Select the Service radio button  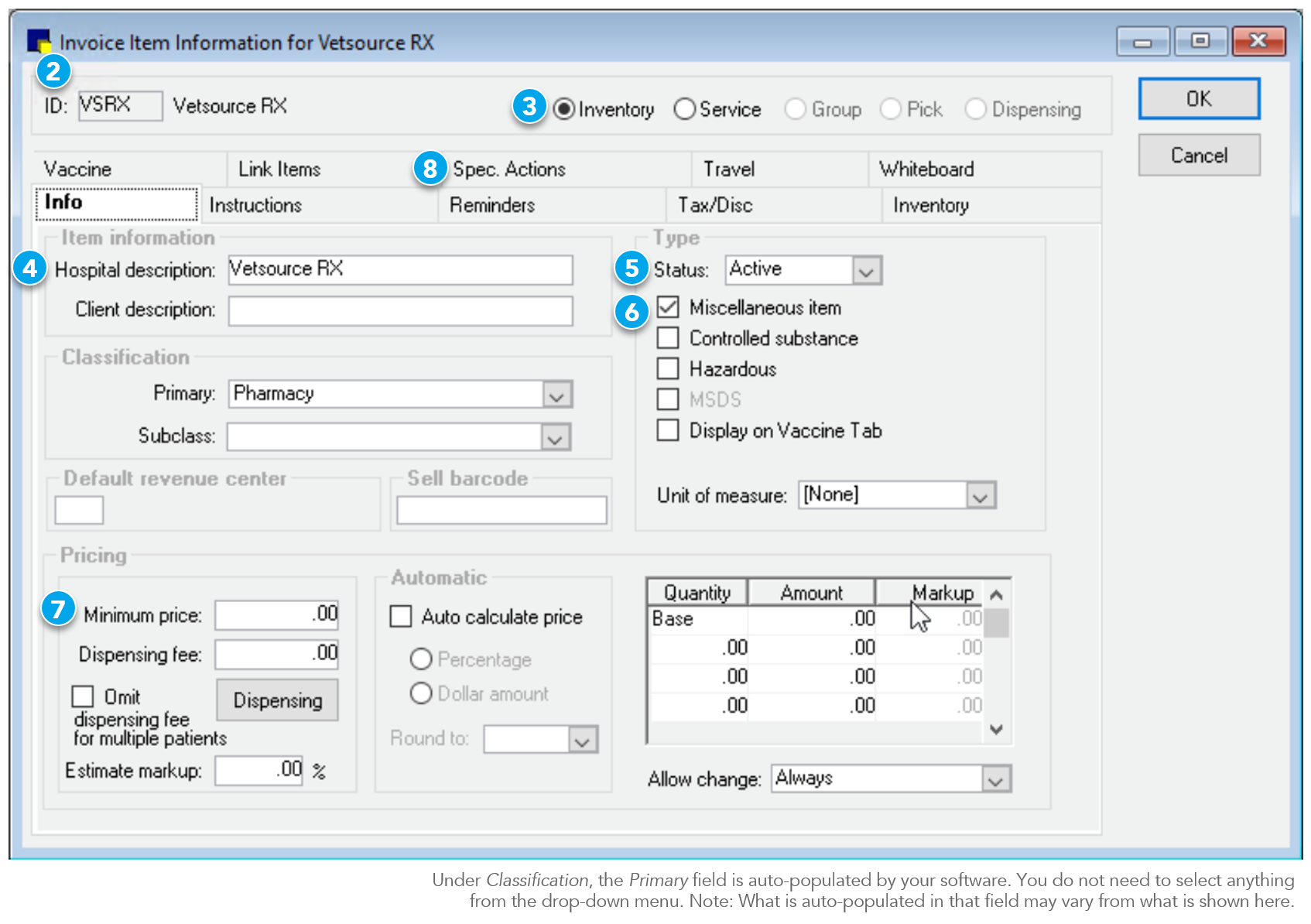[x=684, y=109]
